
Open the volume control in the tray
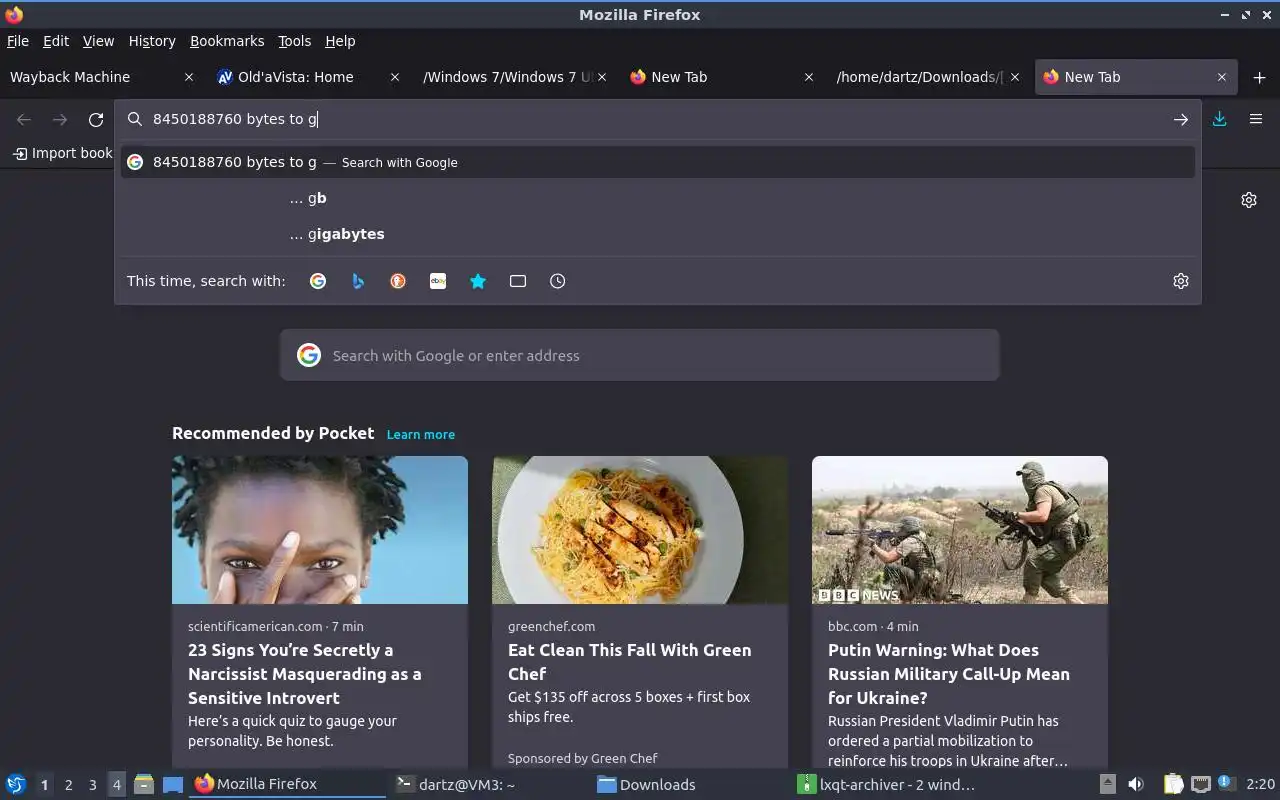pyautogui.click(x=1136, y=785)
